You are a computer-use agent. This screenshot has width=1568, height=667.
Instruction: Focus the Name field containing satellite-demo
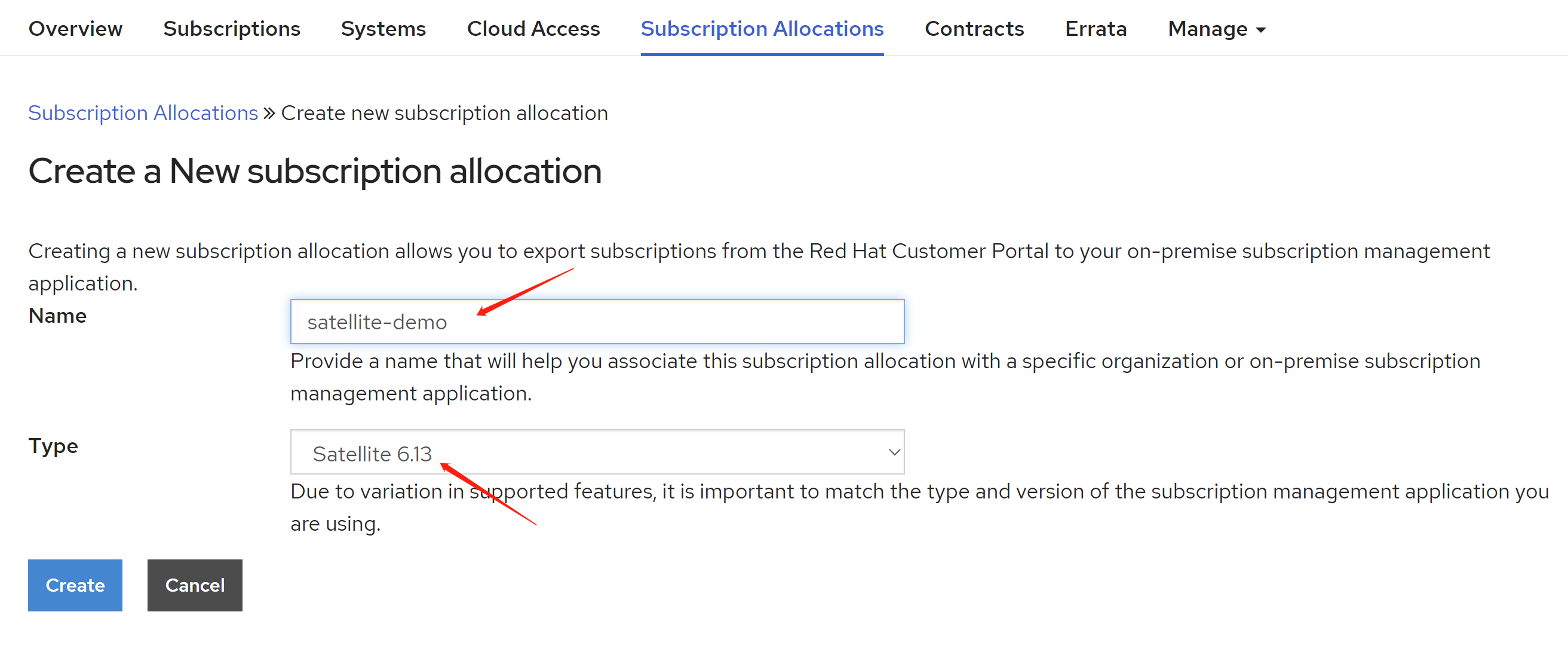597,322
